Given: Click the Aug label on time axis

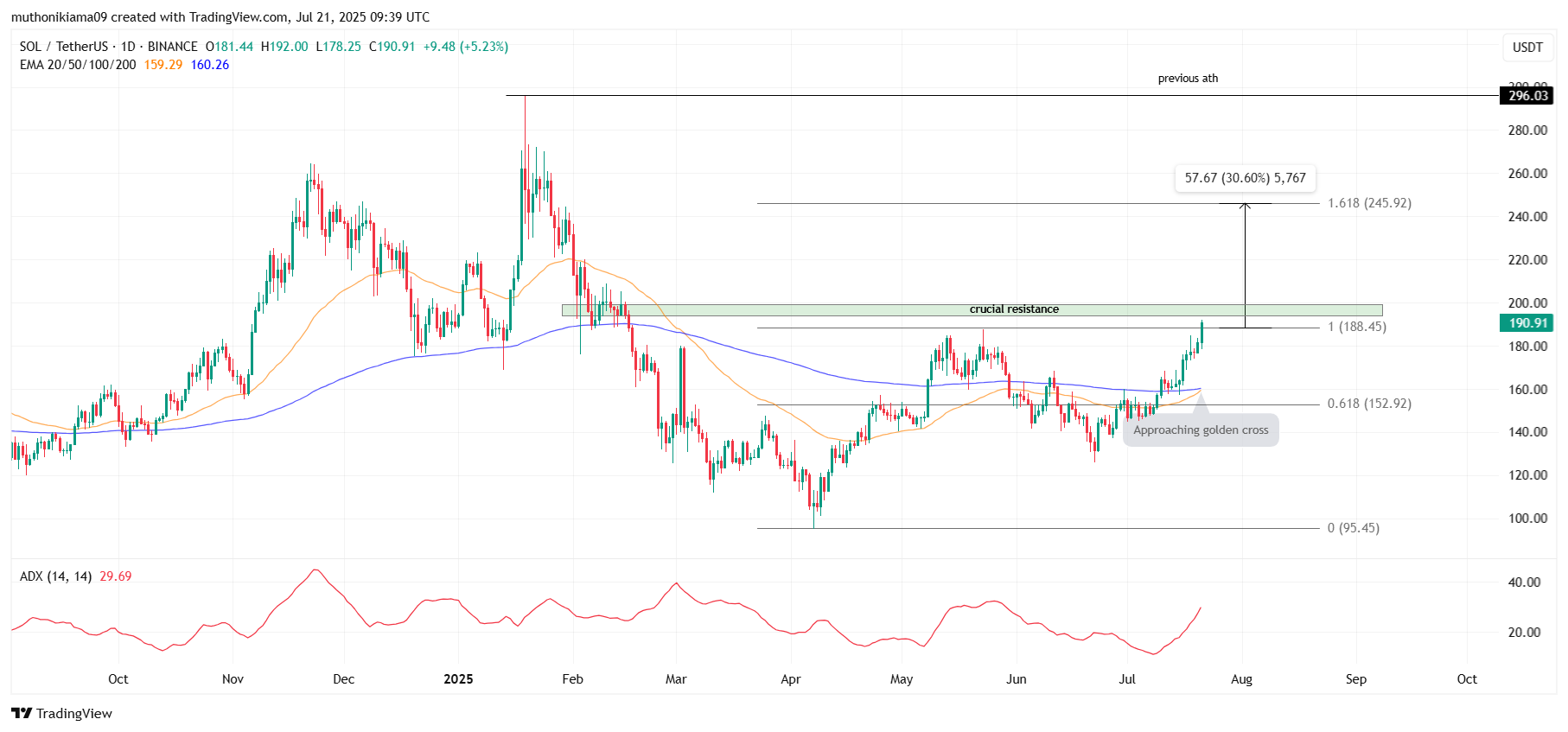Looking at the screenshot, I should coord(1240,679).
